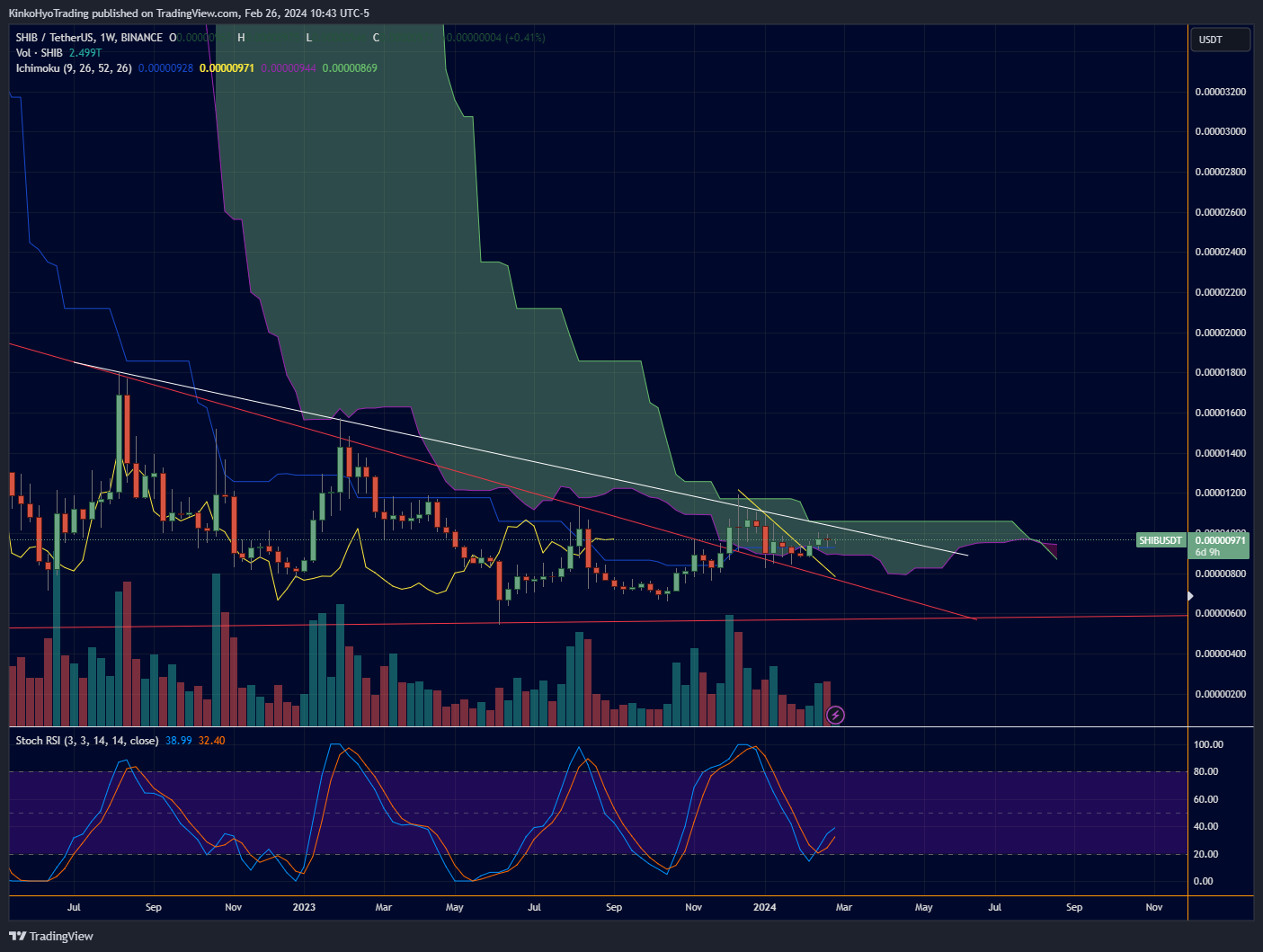Click the purple lightning bolt icon
Viewport: 1263px width, 952px height.
pyautogui.click(x=835, y=716)
